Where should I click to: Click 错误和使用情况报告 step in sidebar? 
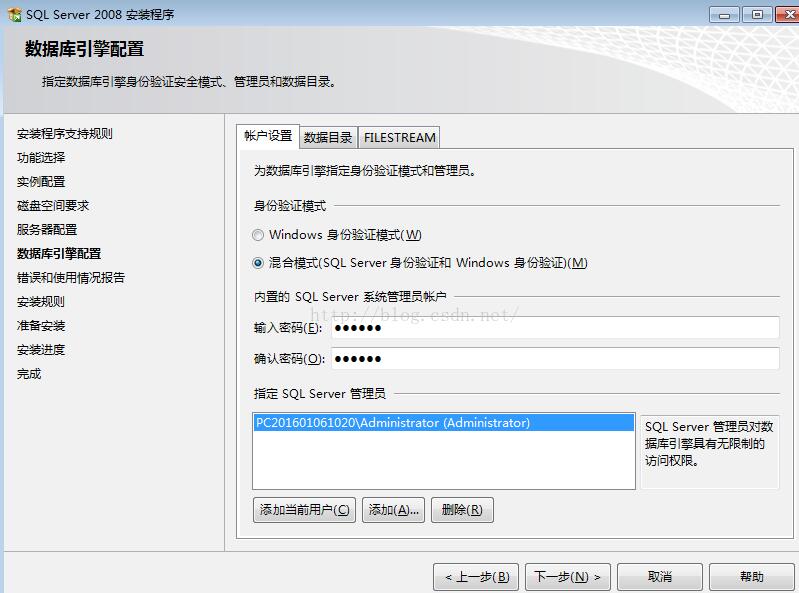point(71,278)
